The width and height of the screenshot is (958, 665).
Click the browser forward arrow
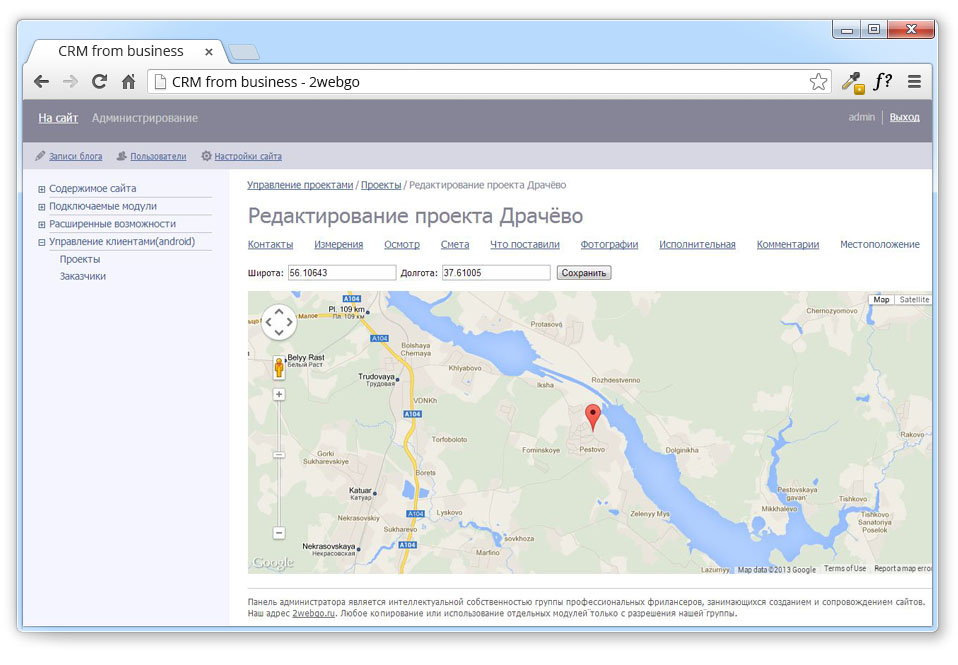tap(70, 81)
